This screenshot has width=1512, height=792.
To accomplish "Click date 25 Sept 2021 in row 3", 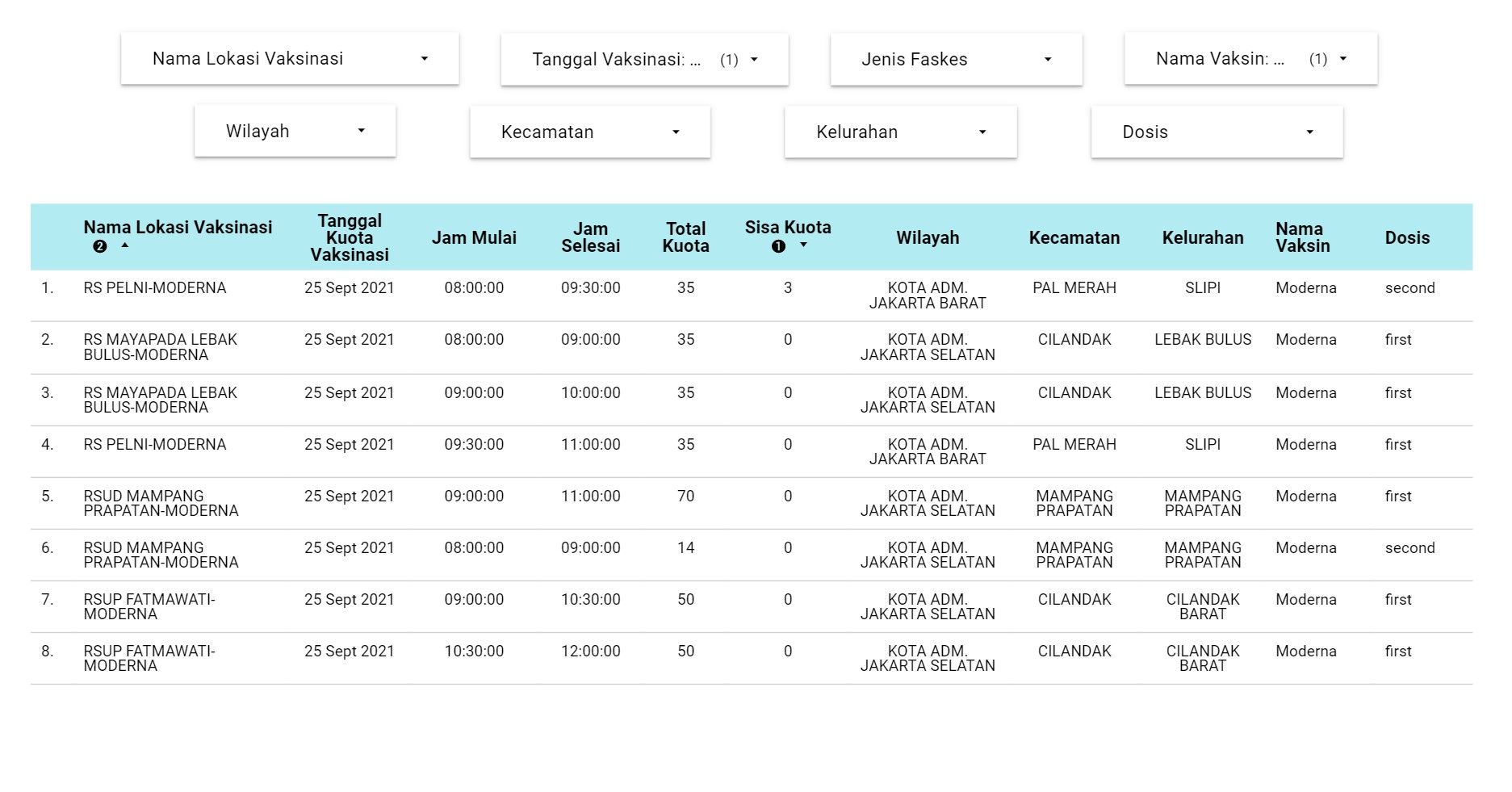I will [x=350, y=393].
